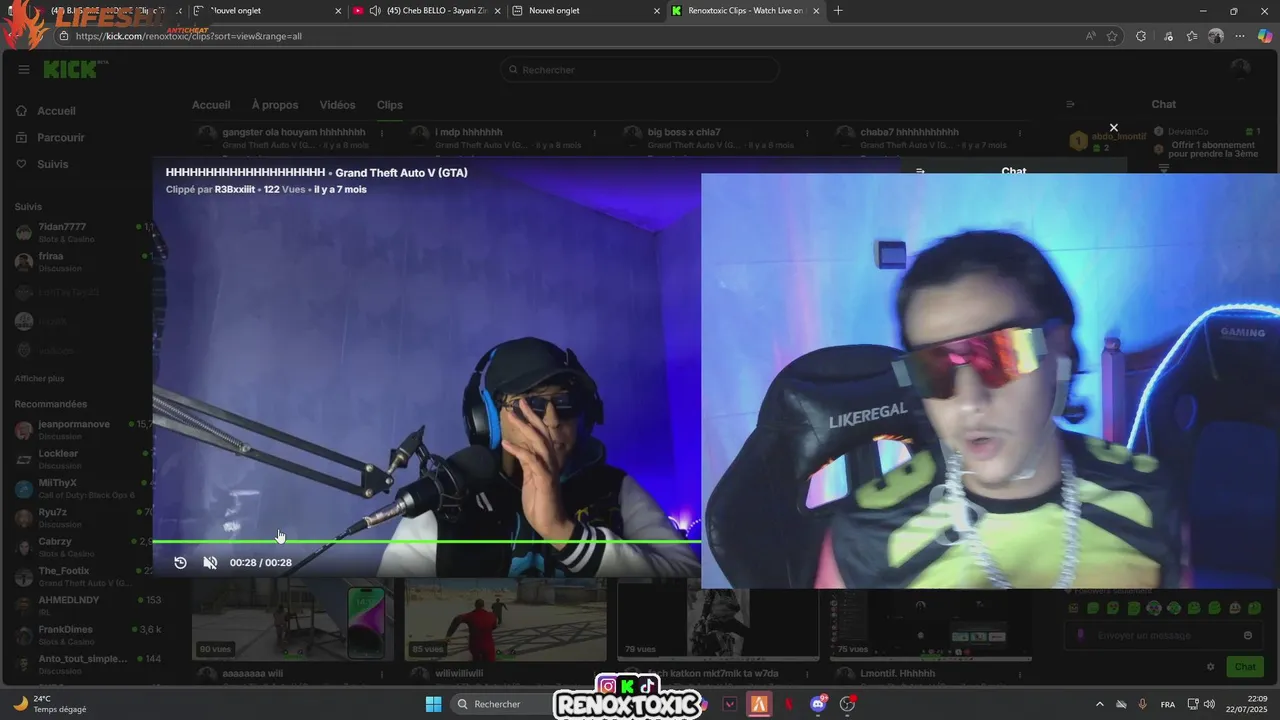This screenshot has width=1280, height=720.
Task: Open Discord from the taskbar
Action: tap(818, 704)
